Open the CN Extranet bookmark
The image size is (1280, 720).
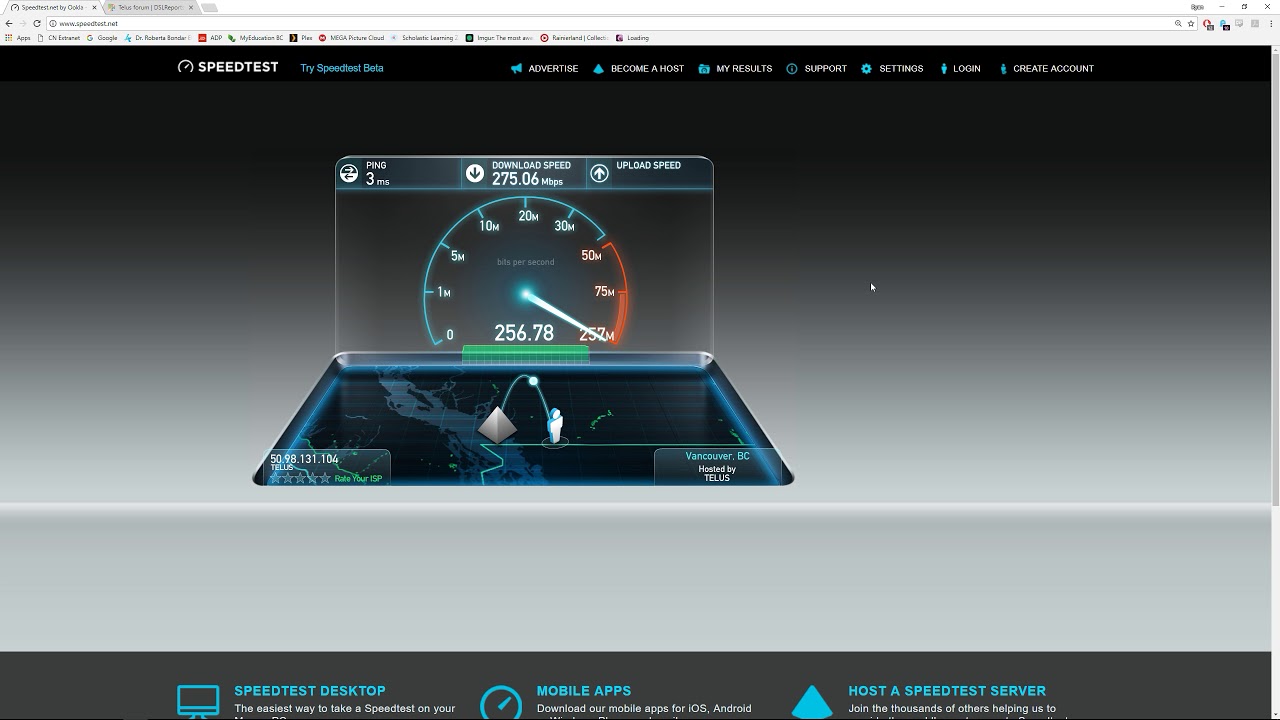click(x=59, y=38)
